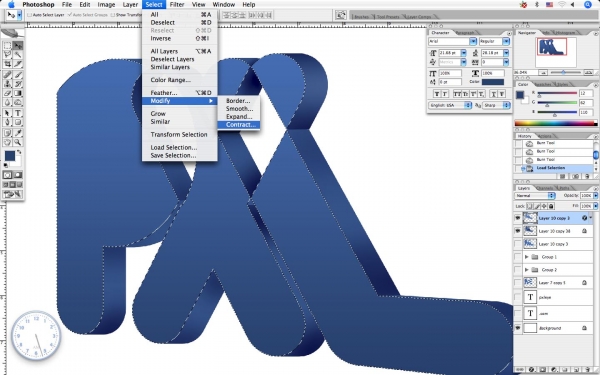Select the Path Selection tool
The height and width of the screenshot is (375, 600).
click(7, 113)
